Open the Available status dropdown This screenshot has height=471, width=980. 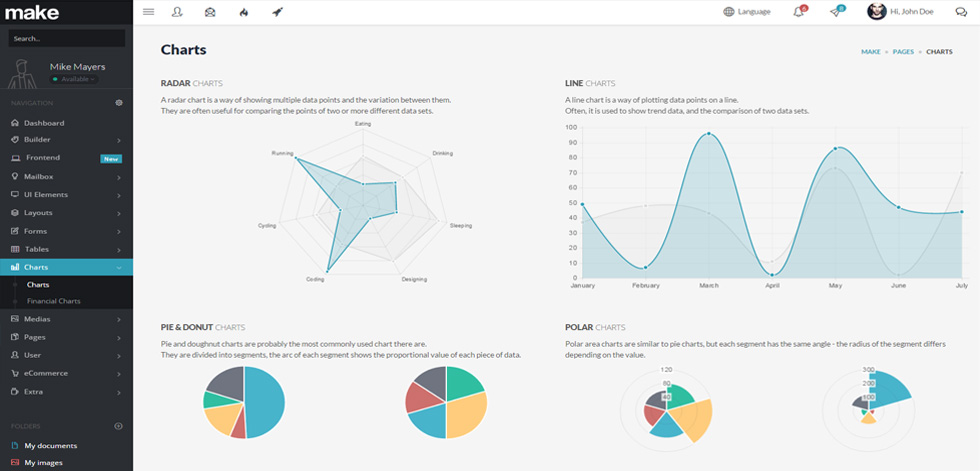74,79
